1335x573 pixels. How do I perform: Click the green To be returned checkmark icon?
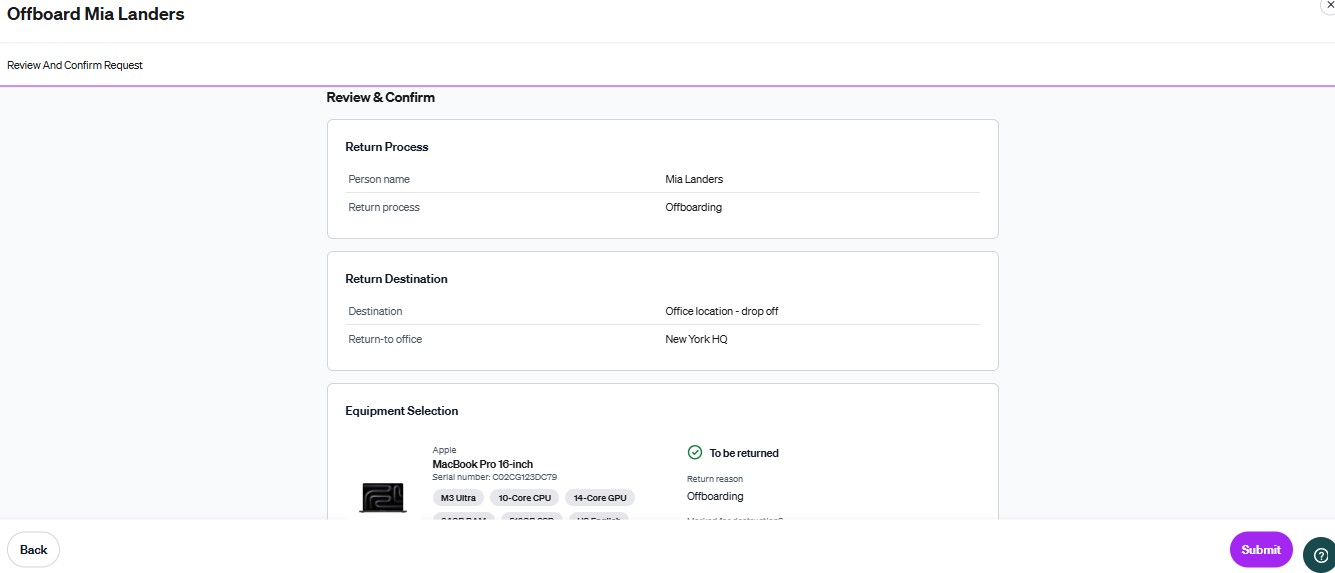(695, 453)
